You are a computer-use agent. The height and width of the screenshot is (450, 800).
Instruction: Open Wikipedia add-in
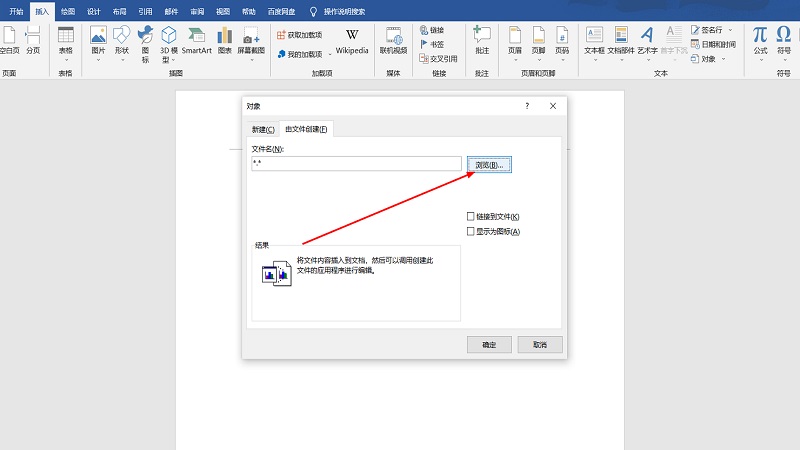352,40
